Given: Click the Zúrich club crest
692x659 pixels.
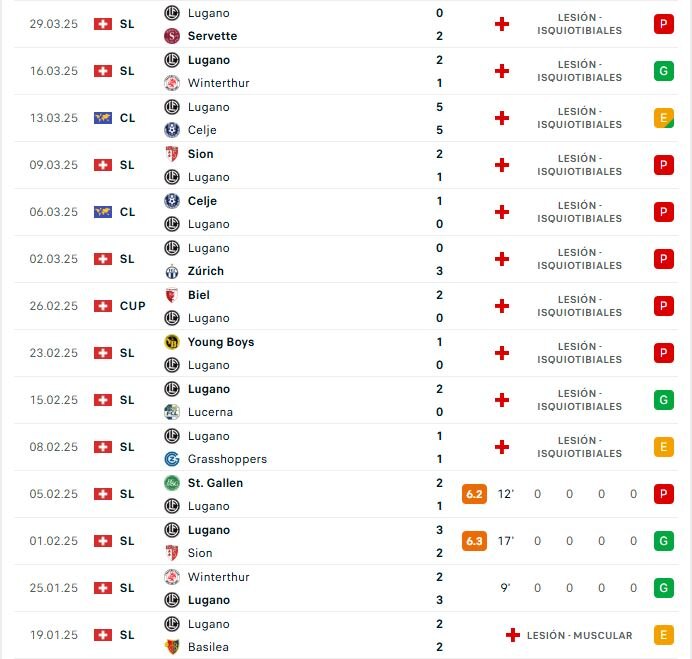Looking at the screenshot, I should point(172,271).
